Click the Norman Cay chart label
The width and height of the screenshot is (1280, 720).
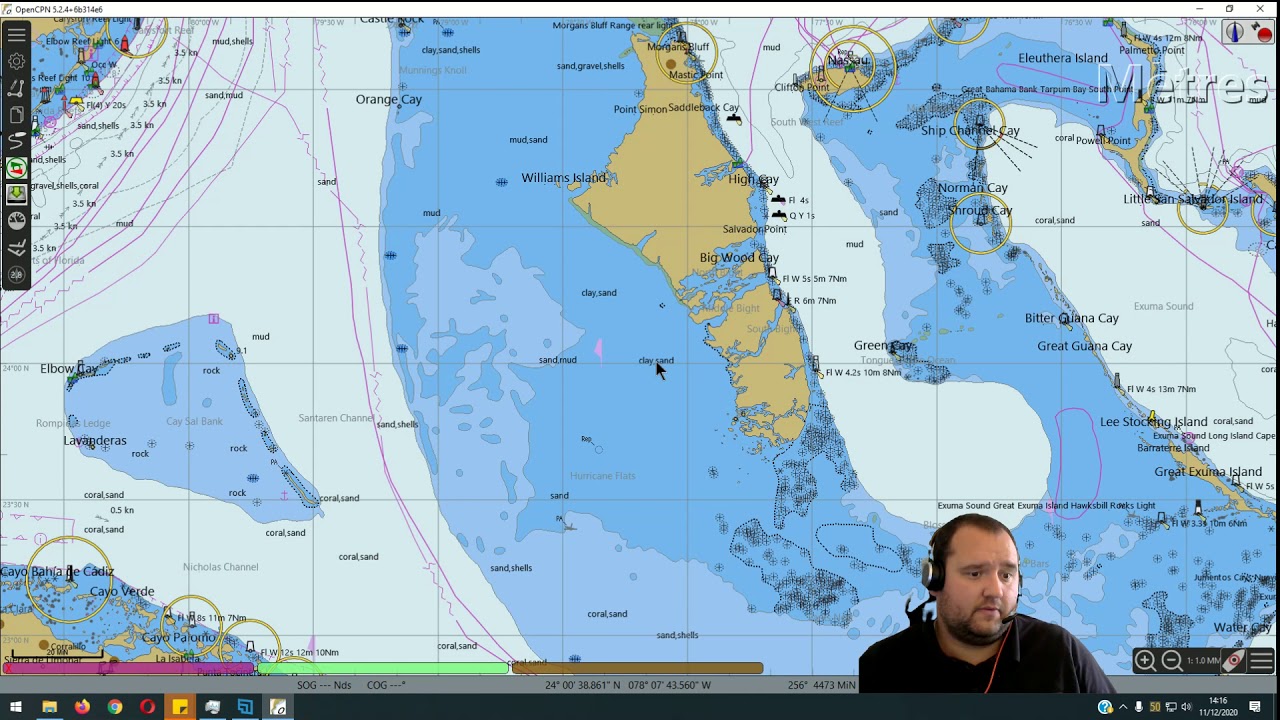point(973,188)
